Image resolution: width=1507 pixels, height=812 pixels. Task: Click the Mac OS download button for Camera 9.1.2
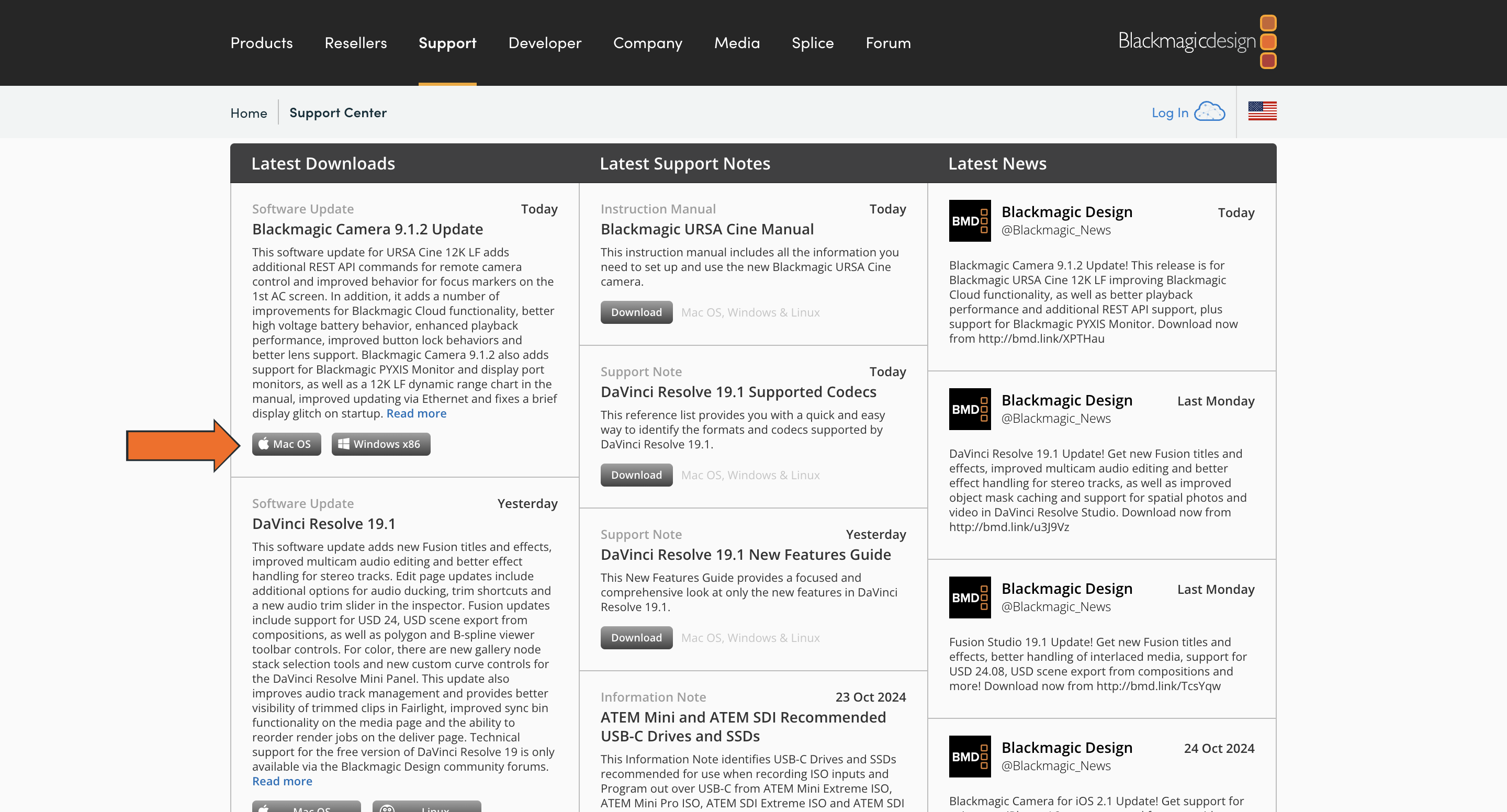(286, 444)
